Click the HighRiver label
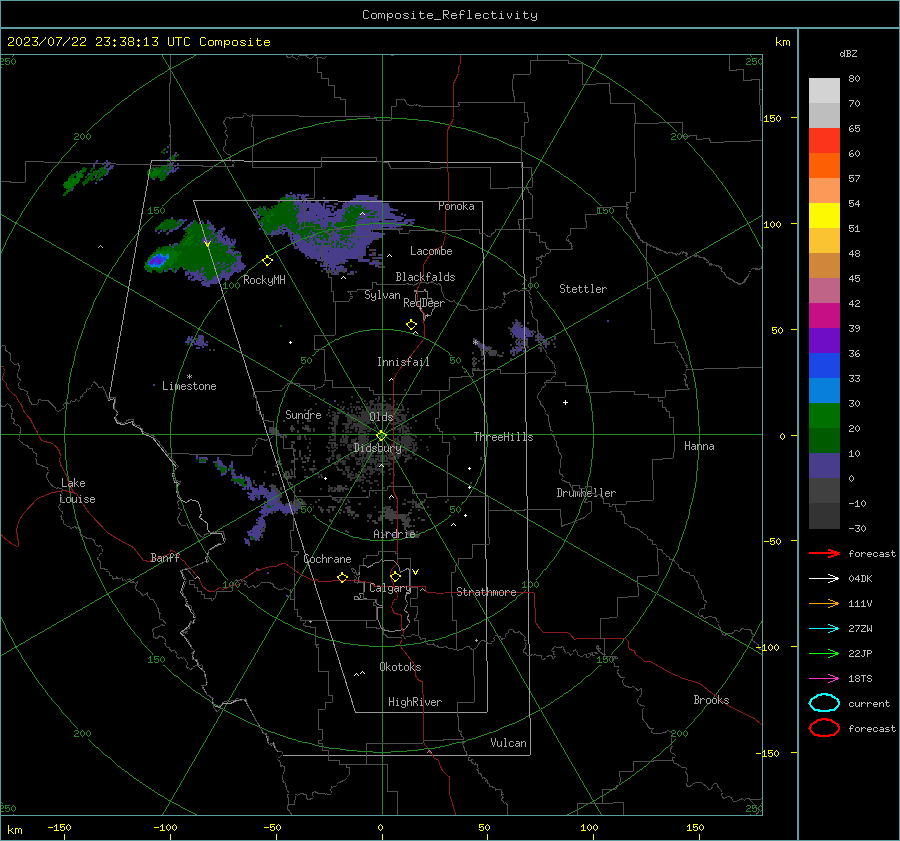 point(415,702)
